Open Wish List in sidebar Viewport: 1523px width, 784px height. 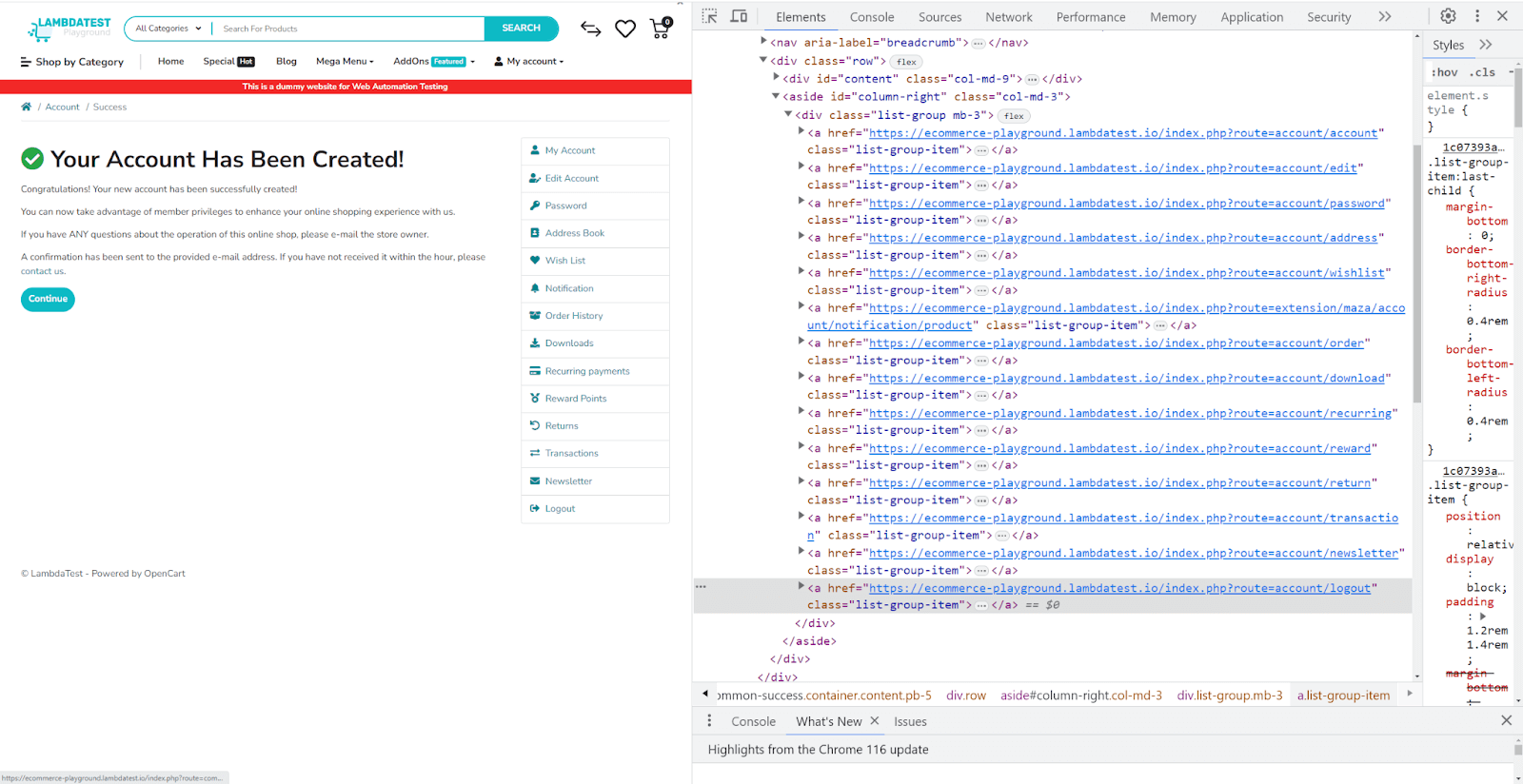(595, 261)
